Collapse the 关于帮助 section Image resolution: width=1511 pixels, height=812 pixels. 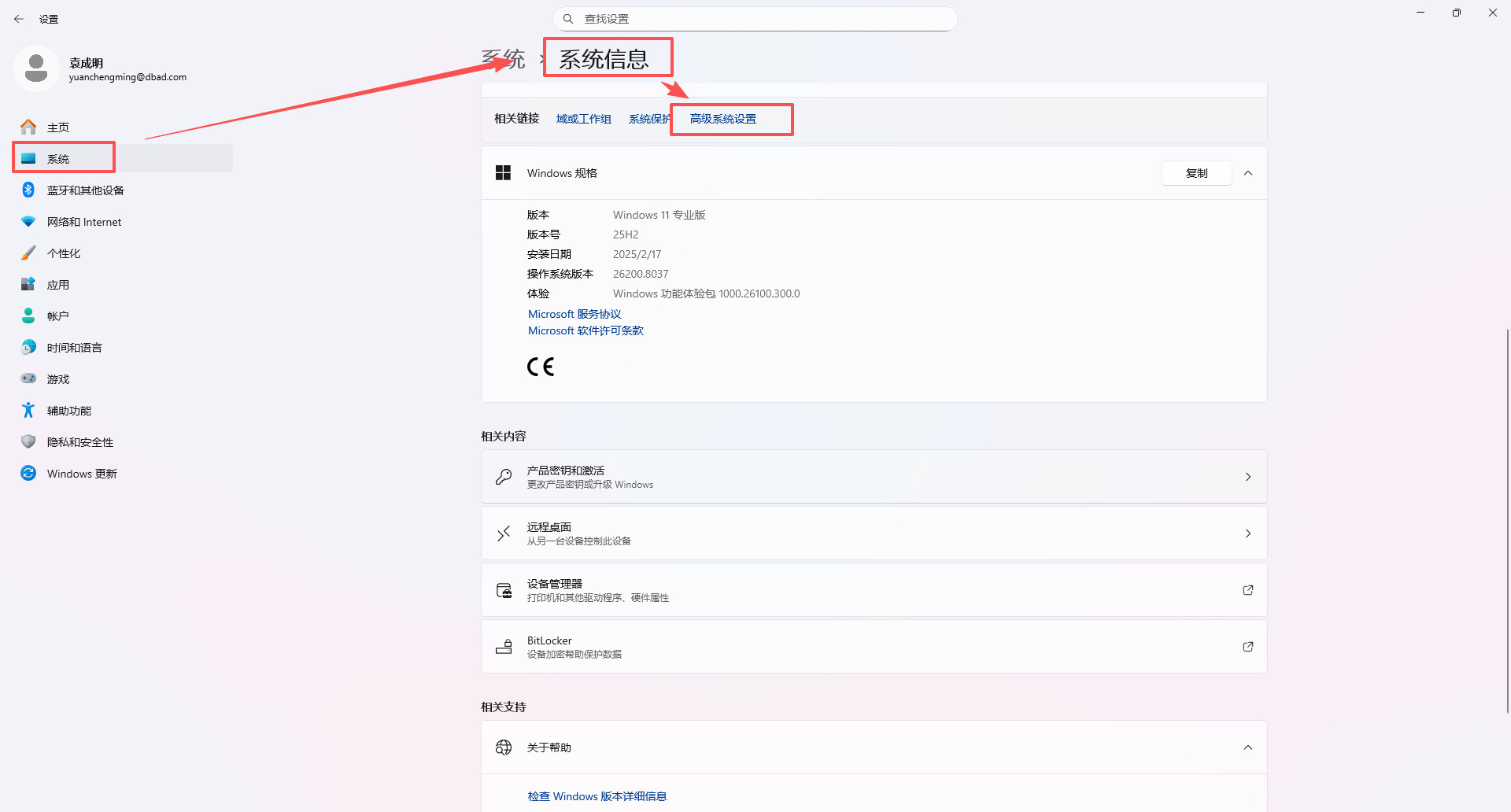pyautogui.click(x=1248, y=747)
